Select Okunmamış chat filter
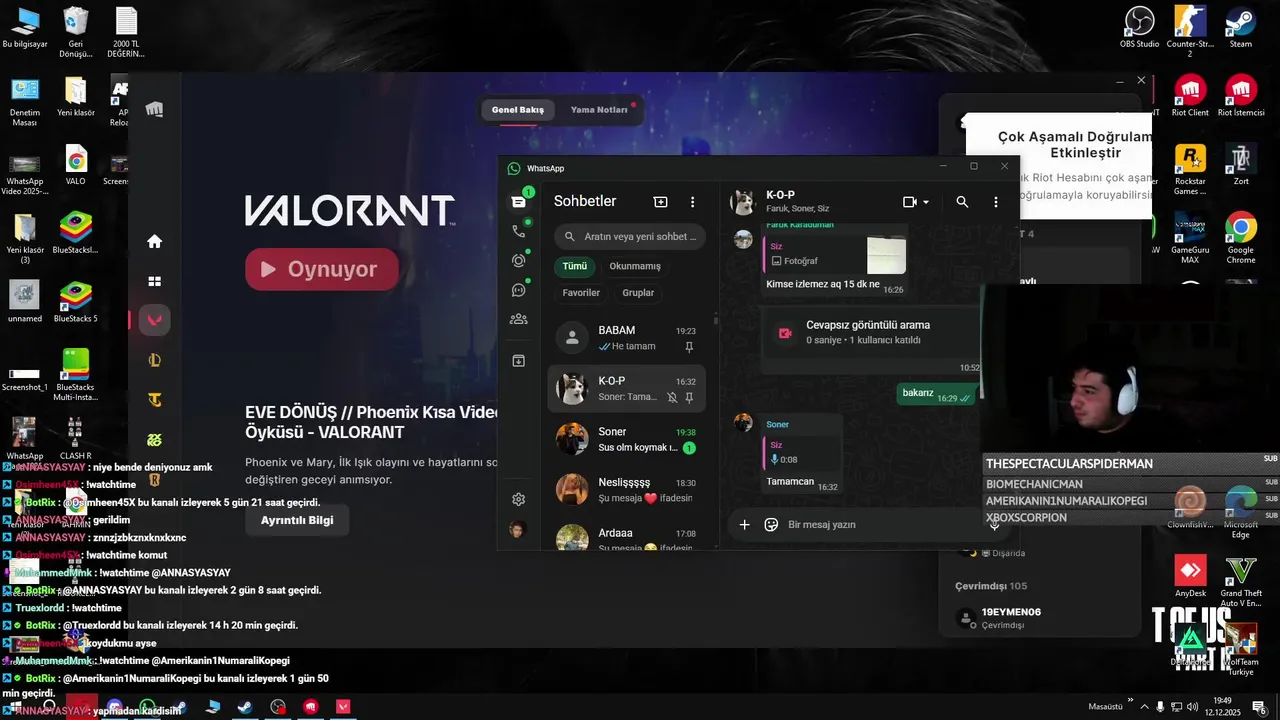1280x720 pixels. [635, 266]
